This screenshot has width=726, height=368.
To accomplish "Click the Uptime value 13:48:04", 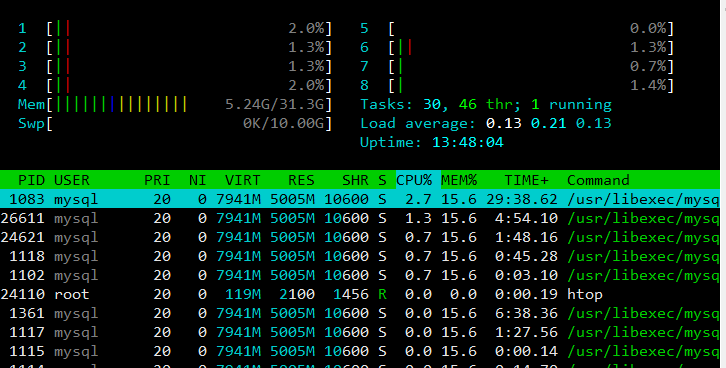I will click(468, 142).
